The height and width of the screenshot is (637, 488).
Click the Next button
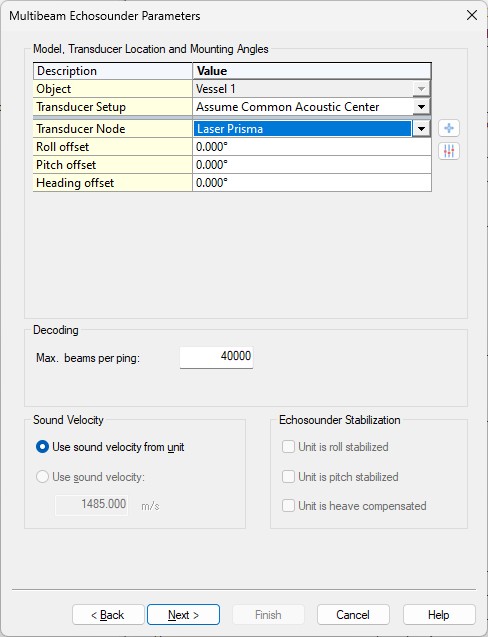(183, 615)
